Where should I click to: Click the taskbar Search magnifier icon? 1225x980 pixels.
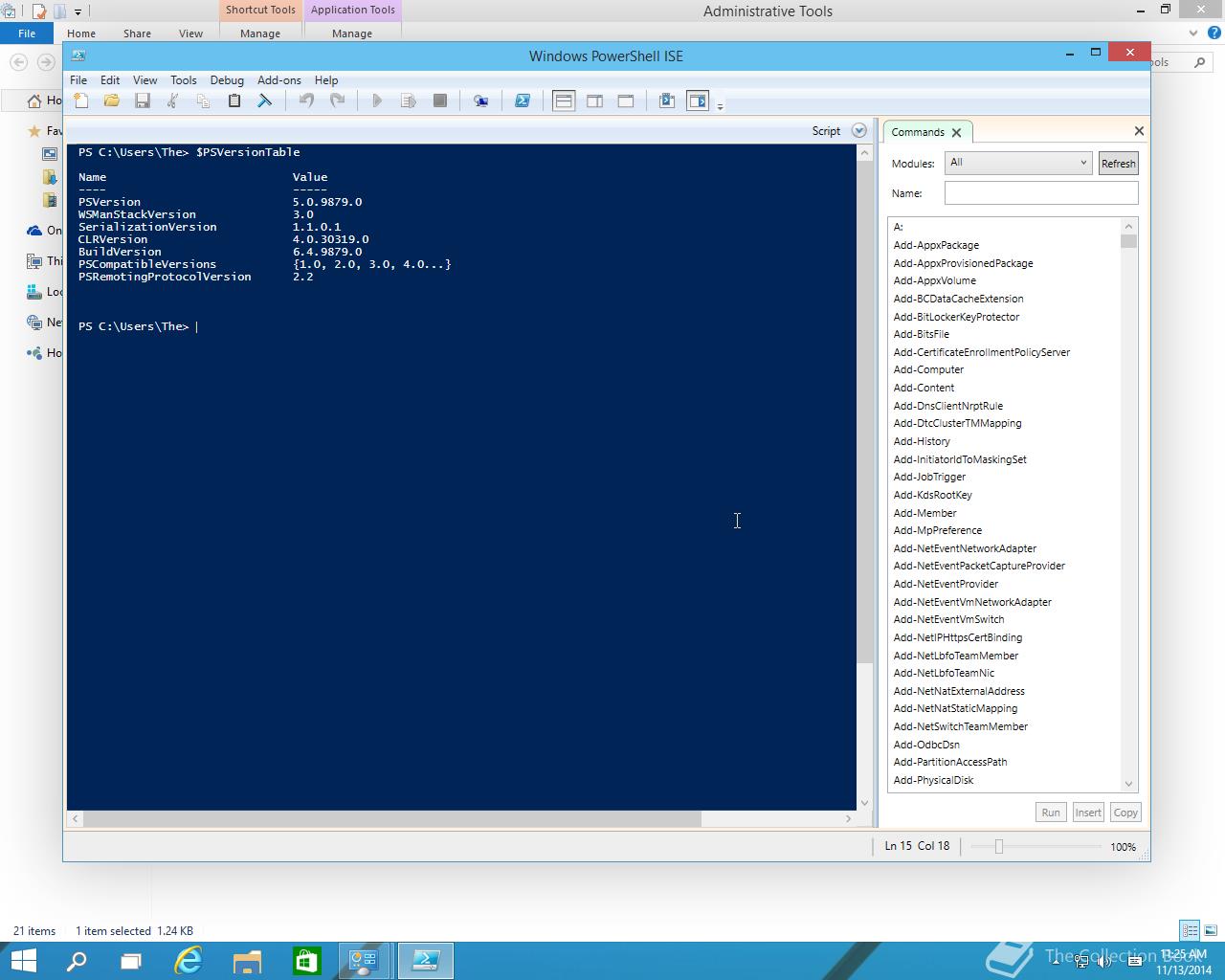point(76,961)
